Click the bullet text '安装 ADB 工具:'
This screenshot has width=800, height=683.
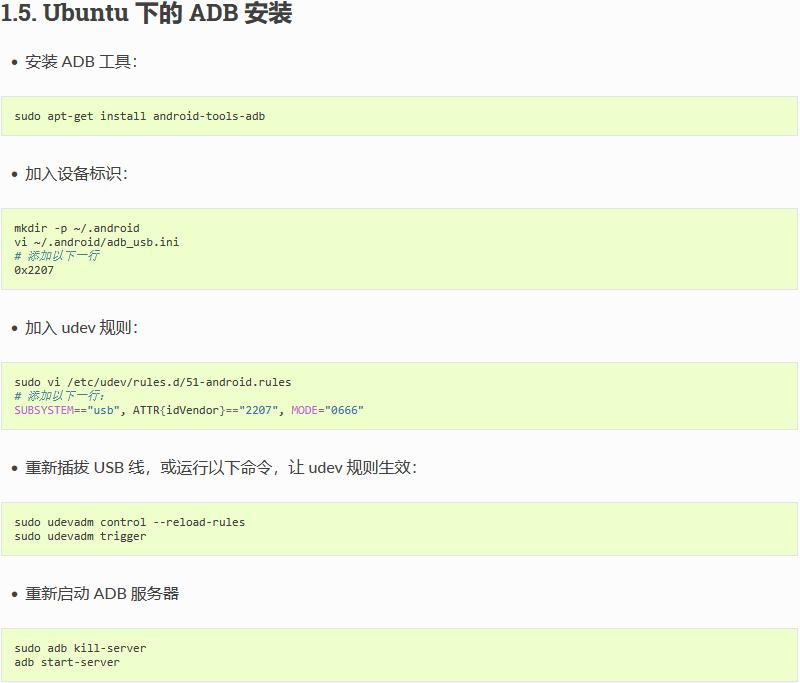pyautogui.click(x=81, y=62)
